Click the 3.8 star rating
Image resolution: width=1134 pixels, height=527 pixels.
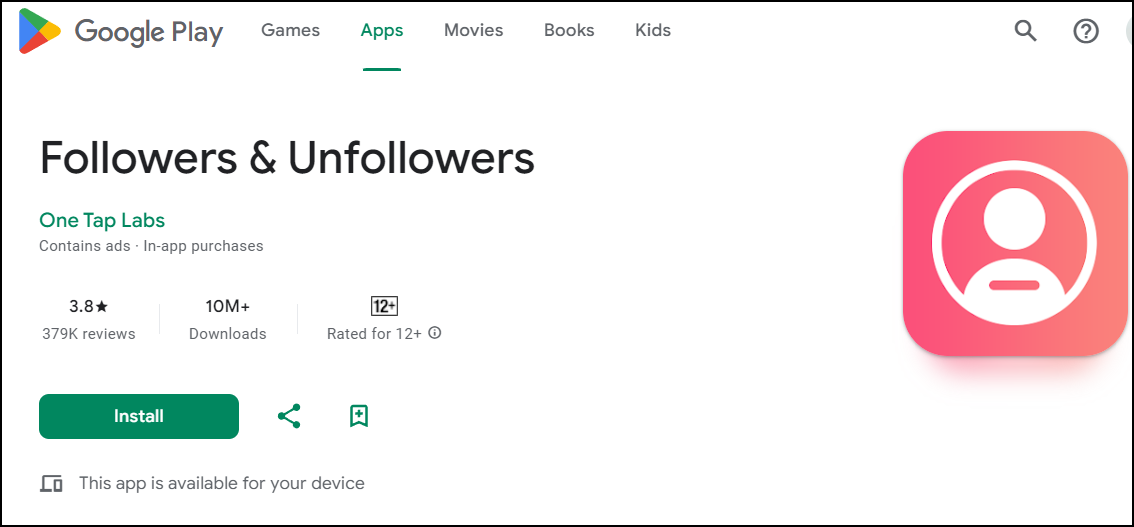[x=88, y=306]
